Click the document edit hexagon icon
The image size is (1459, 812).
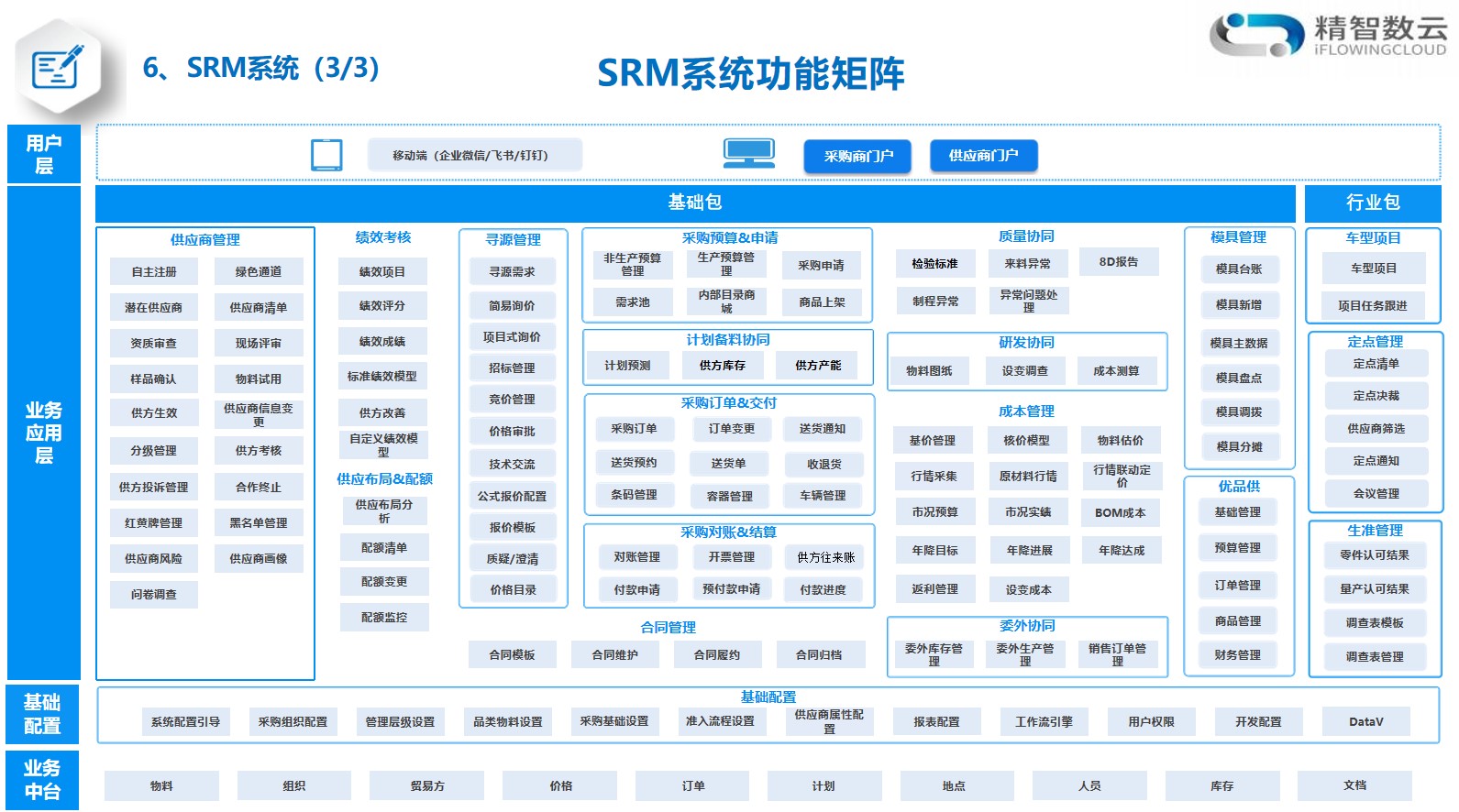tap(58, 69)
